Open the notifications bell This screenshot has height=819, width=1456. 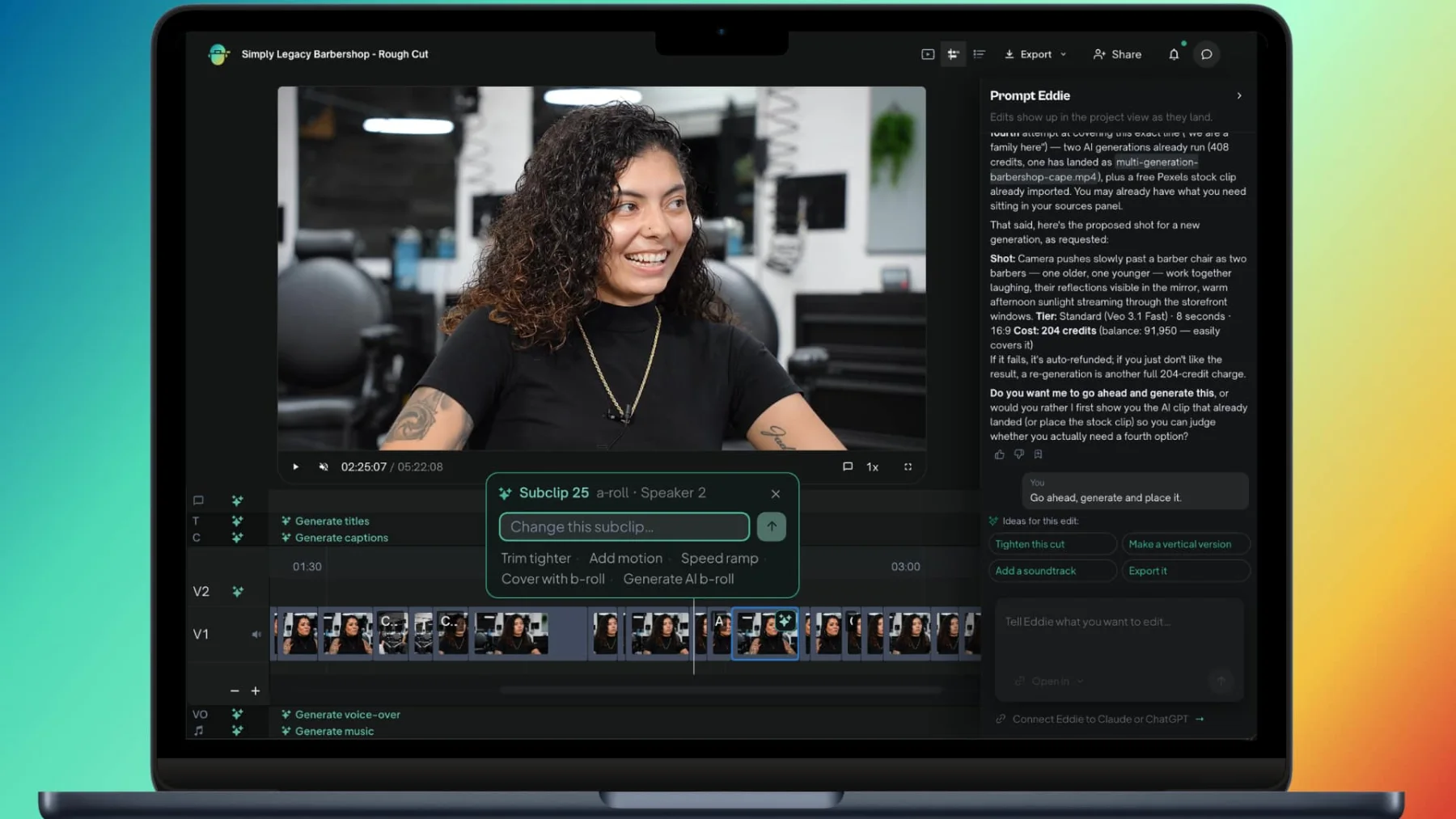click(1174, 54)
